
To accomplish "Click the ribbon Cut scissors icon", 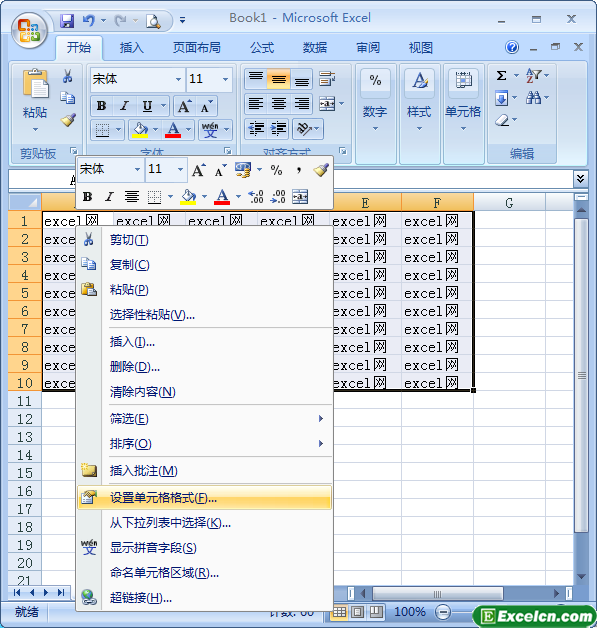I will click(x=68, y=76).
